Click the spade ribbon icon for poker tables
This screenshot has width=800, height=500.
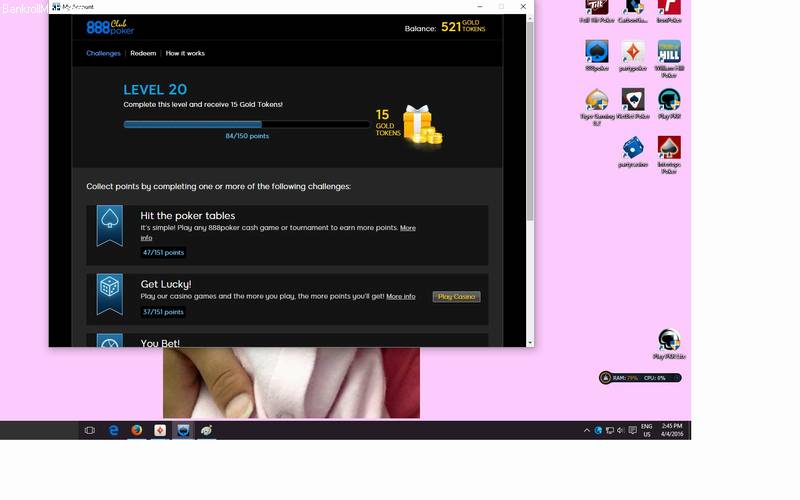coord(110,226)
